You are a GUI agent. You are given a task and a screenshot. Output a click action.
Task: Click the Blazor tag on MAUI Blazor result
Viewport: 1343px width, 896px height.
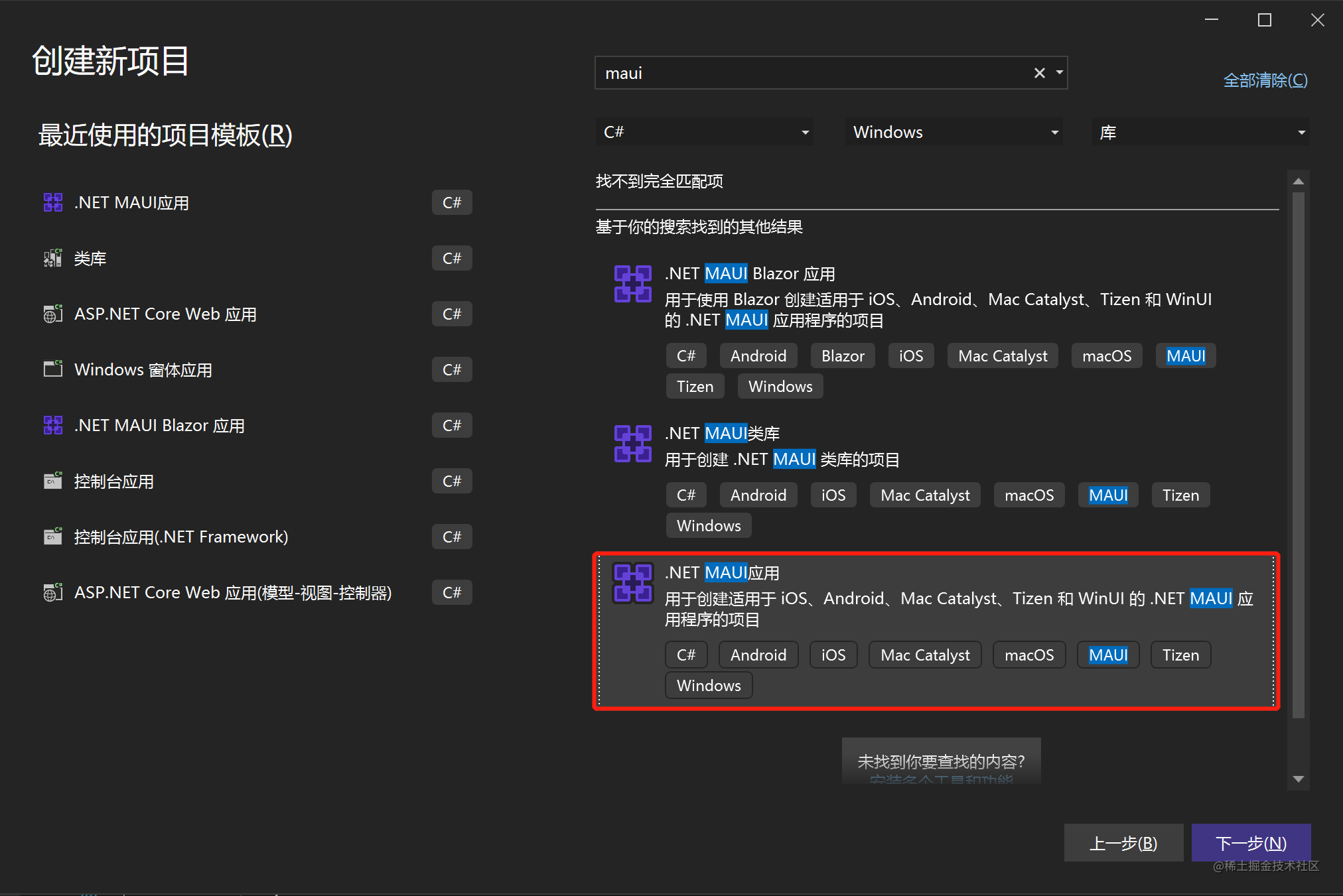[x=843, y=356]
